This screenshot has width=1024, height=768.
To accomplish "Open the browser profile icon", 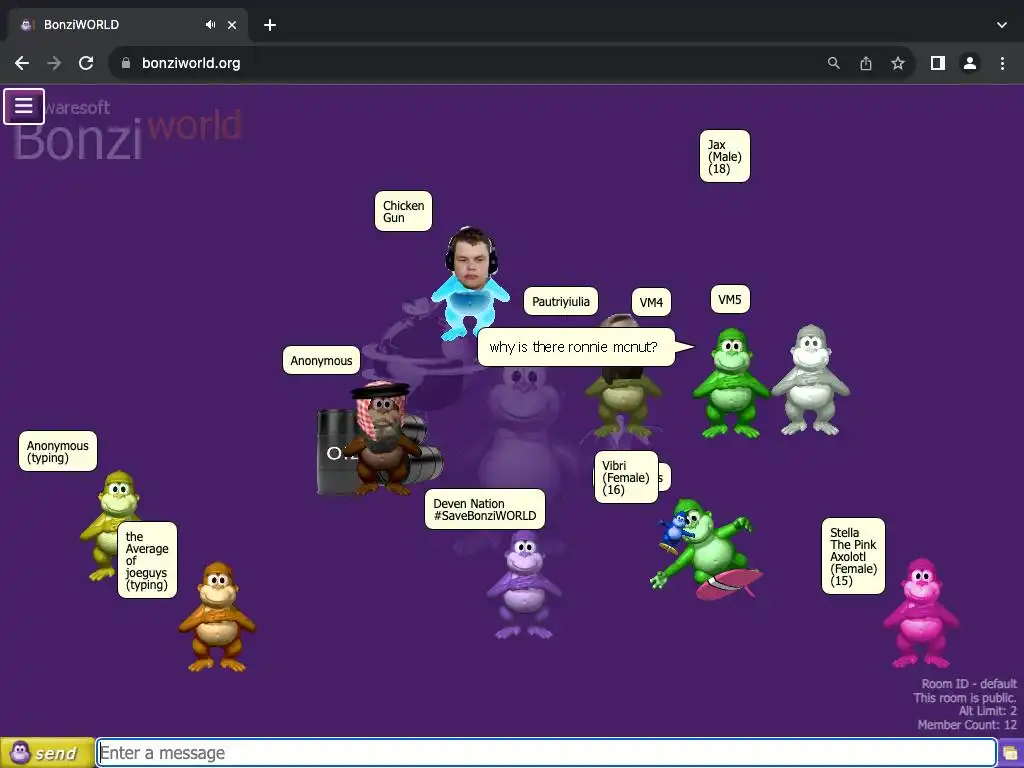I will coord(970,63).
